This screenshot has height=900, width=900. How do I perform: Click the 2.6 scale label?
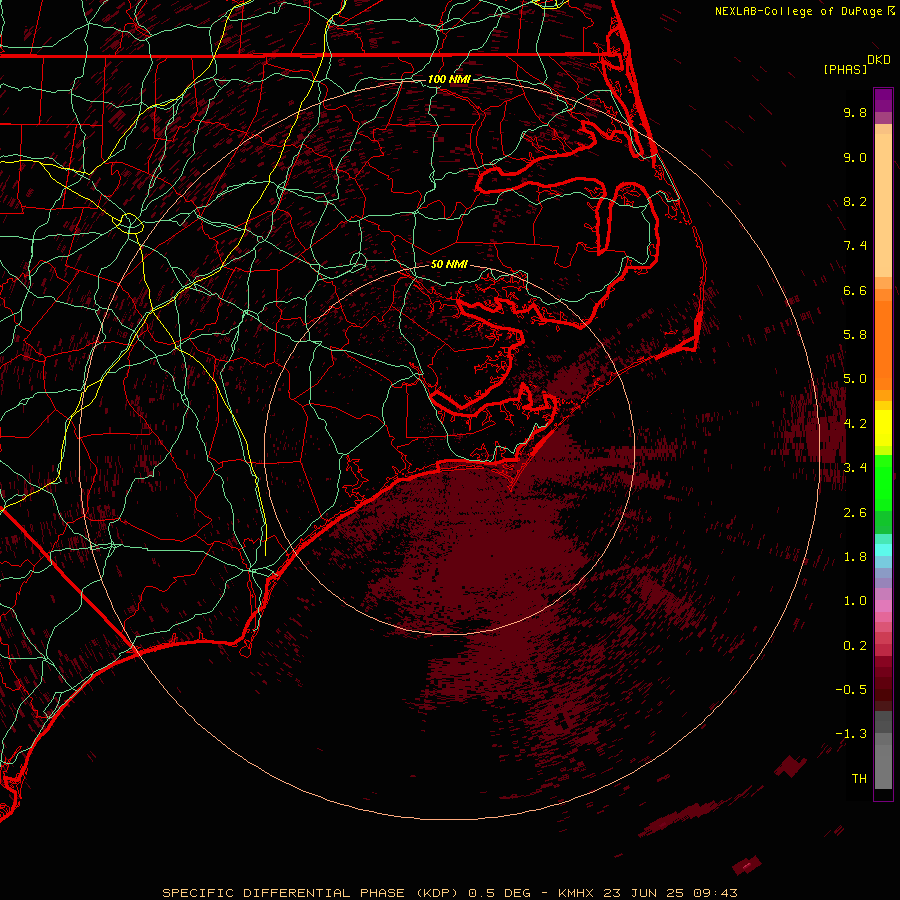pyautogui.click(x=855, y=513)
